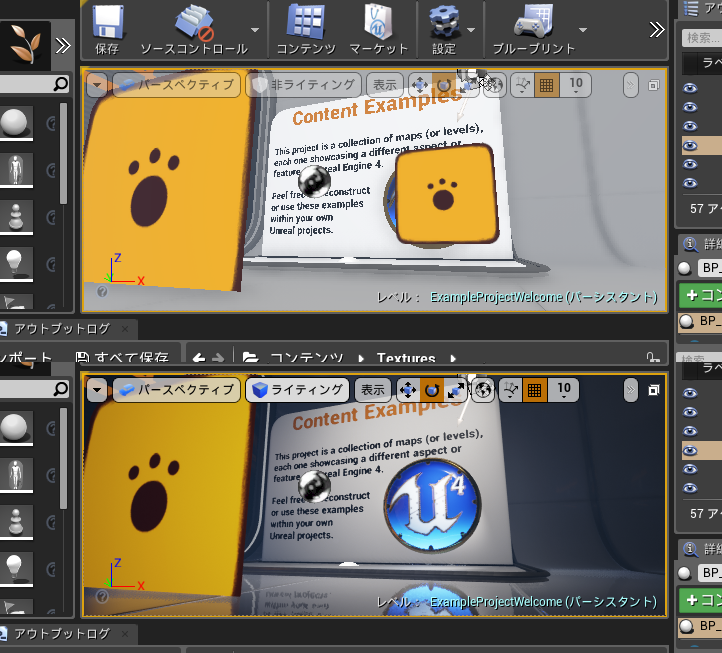Go back with content browser left arrow
Screen dimensions: 722x653
[199, 357]
